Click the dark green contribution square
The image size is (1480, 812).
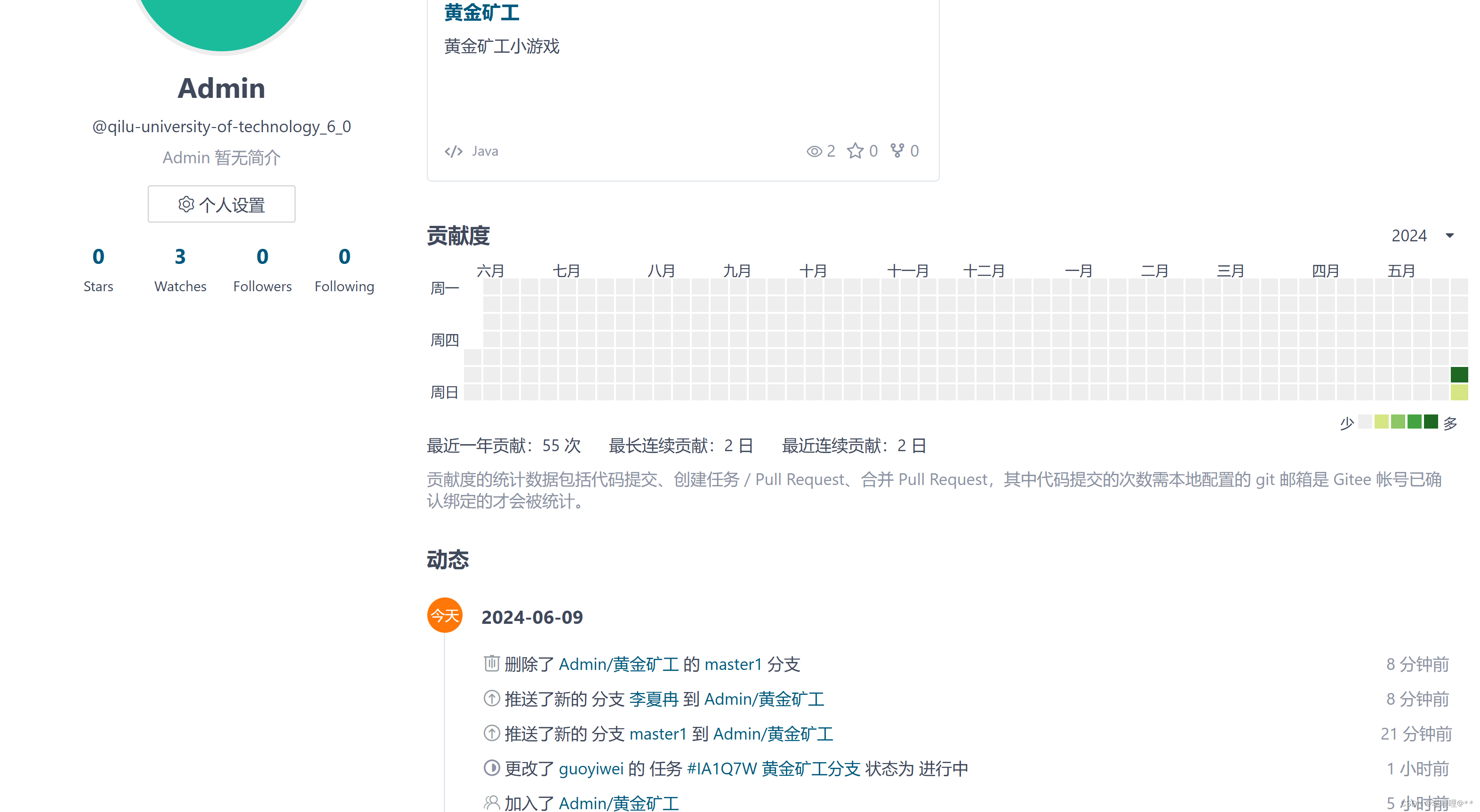pos(1459,374)
